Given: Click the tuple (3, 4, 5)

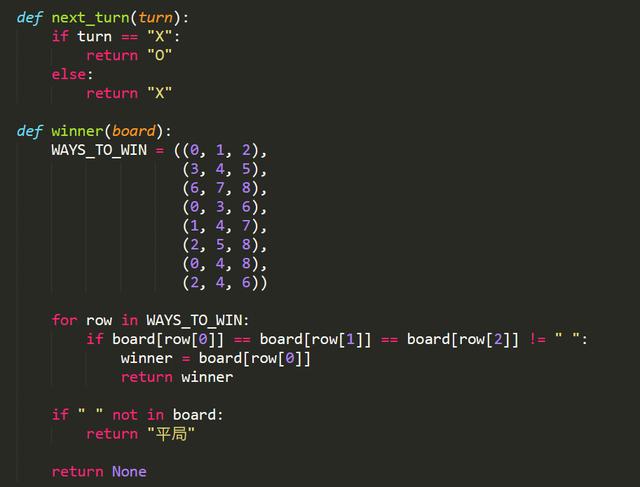Looking at the screenshot, I should tap(220, 169).
